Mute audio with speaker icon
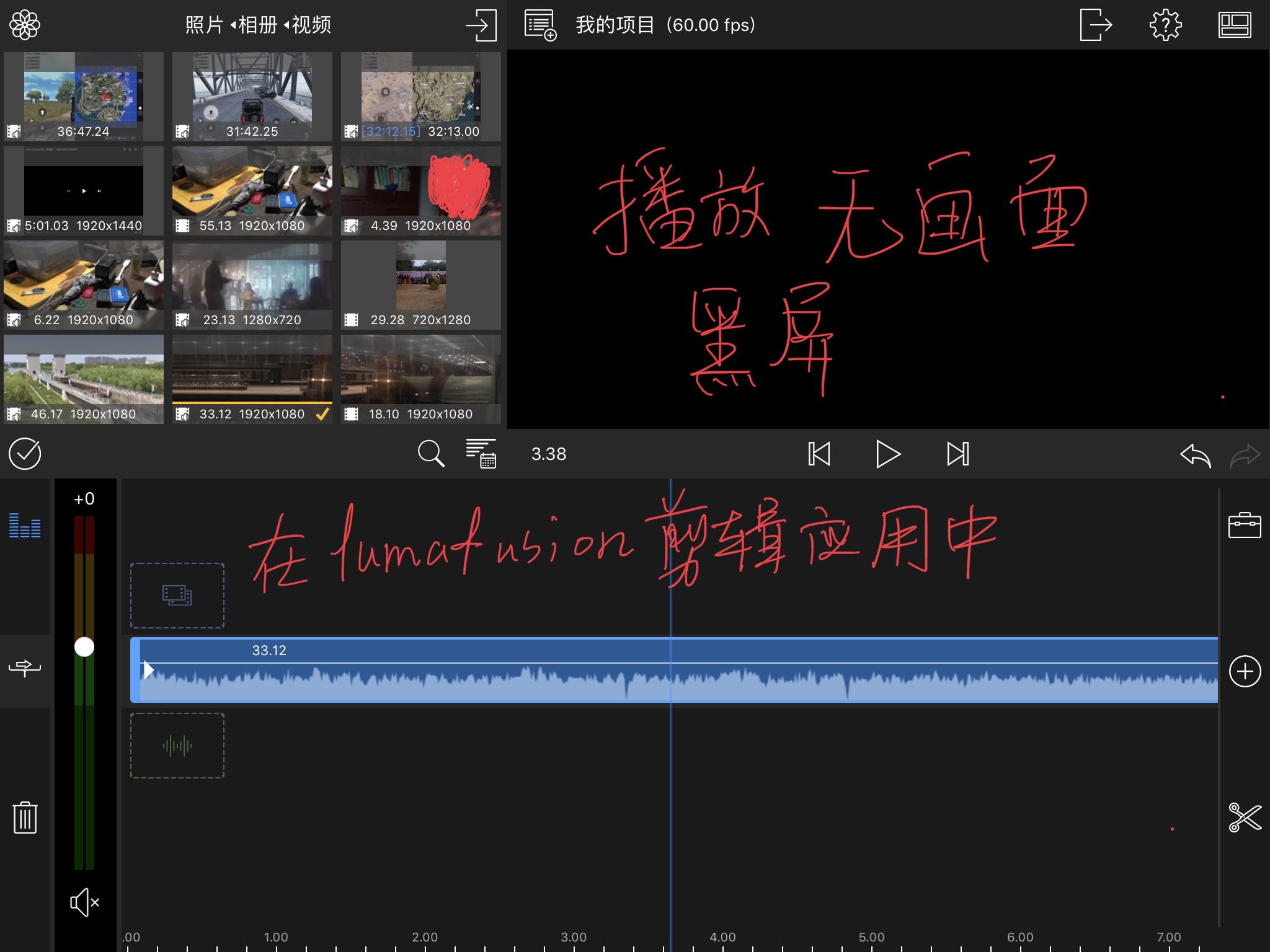The height and width of the screenshot is (952, 1270). 84,902
